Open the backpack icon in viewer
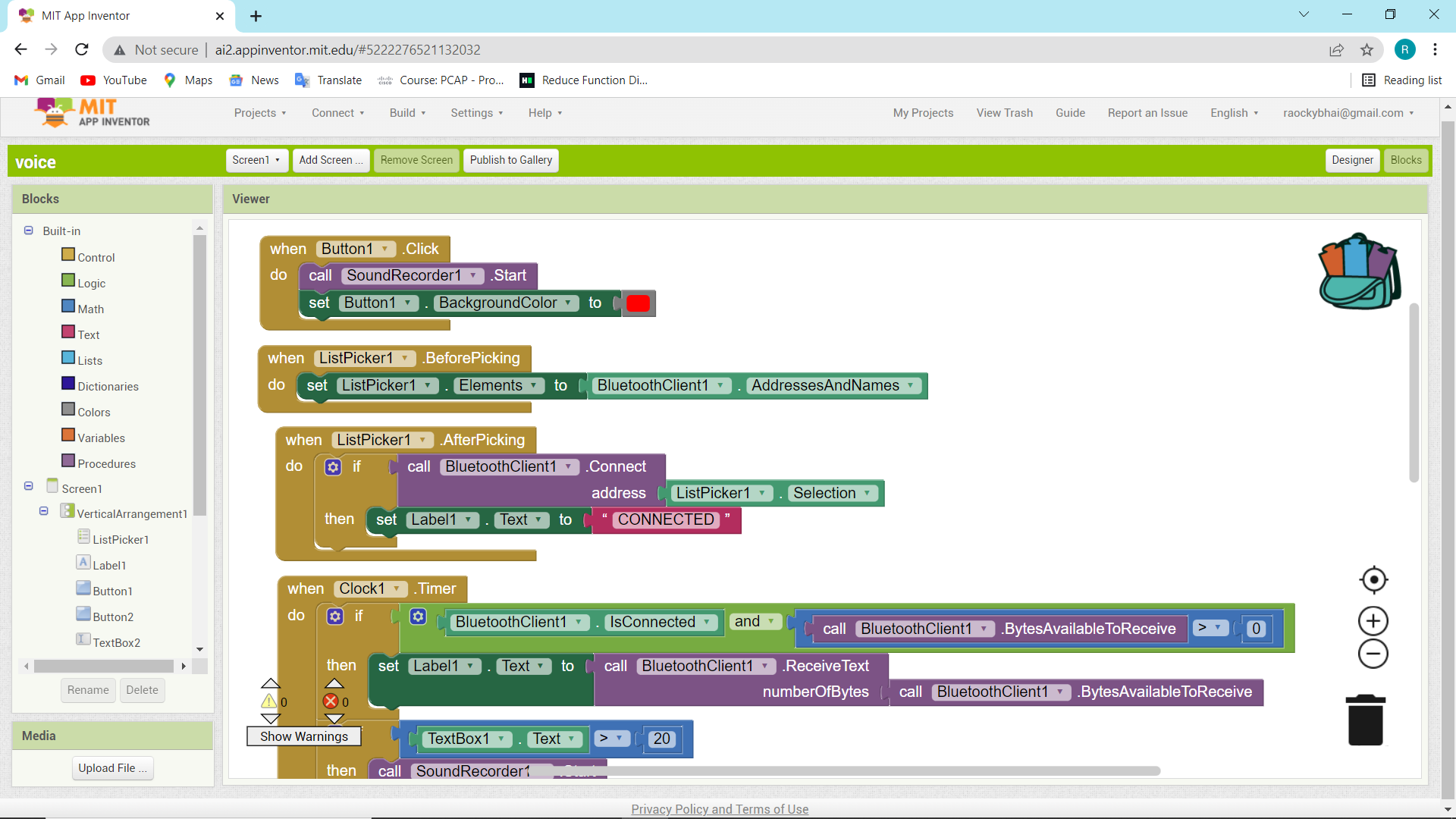 pyautogui.click(x=1360, y=271)
